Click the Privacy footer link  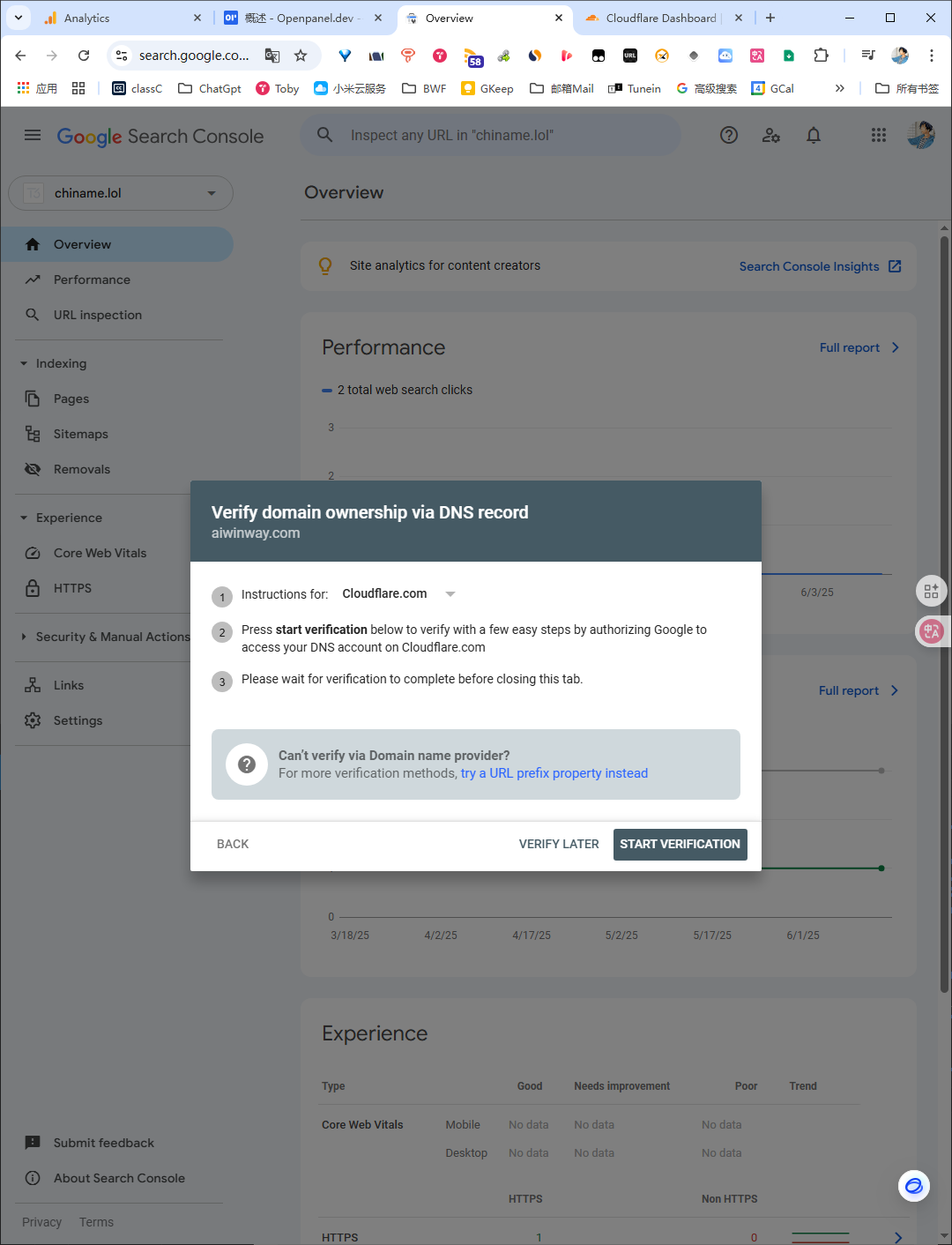point(41,1222)
